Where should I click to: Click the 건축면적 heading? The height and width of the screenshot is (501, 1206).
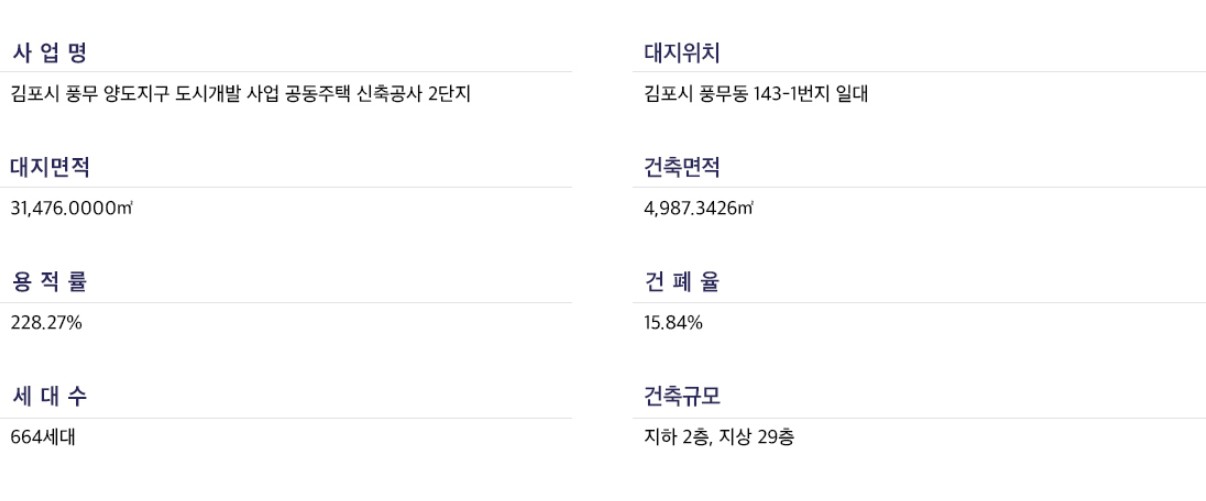(x=682, y=168)
